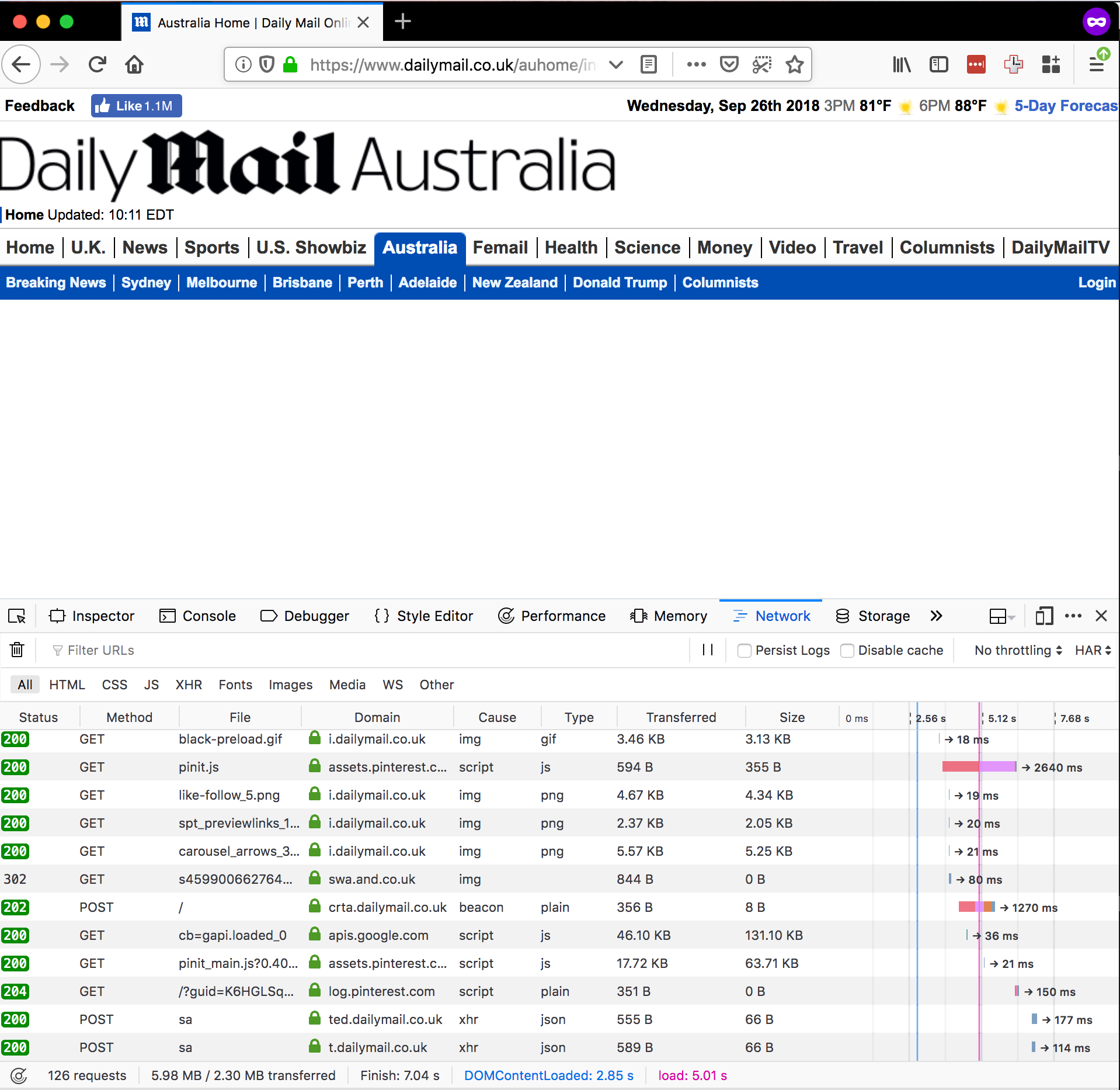Filter requests by Media
Screen dimensions: 1120x1090
347,685
